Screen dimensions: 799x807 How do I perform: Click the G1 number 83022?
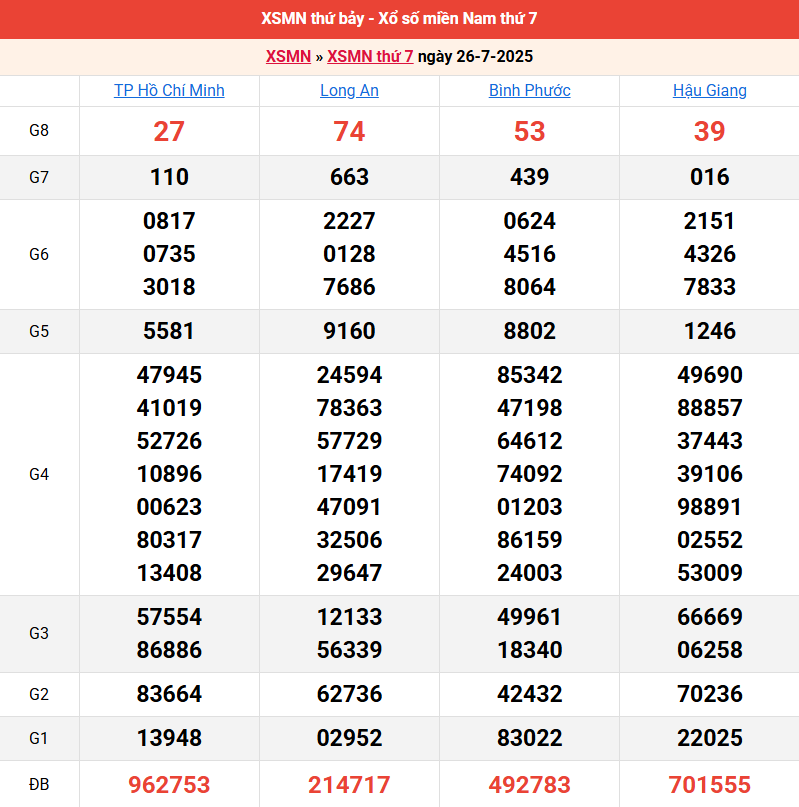click(530, 738)
